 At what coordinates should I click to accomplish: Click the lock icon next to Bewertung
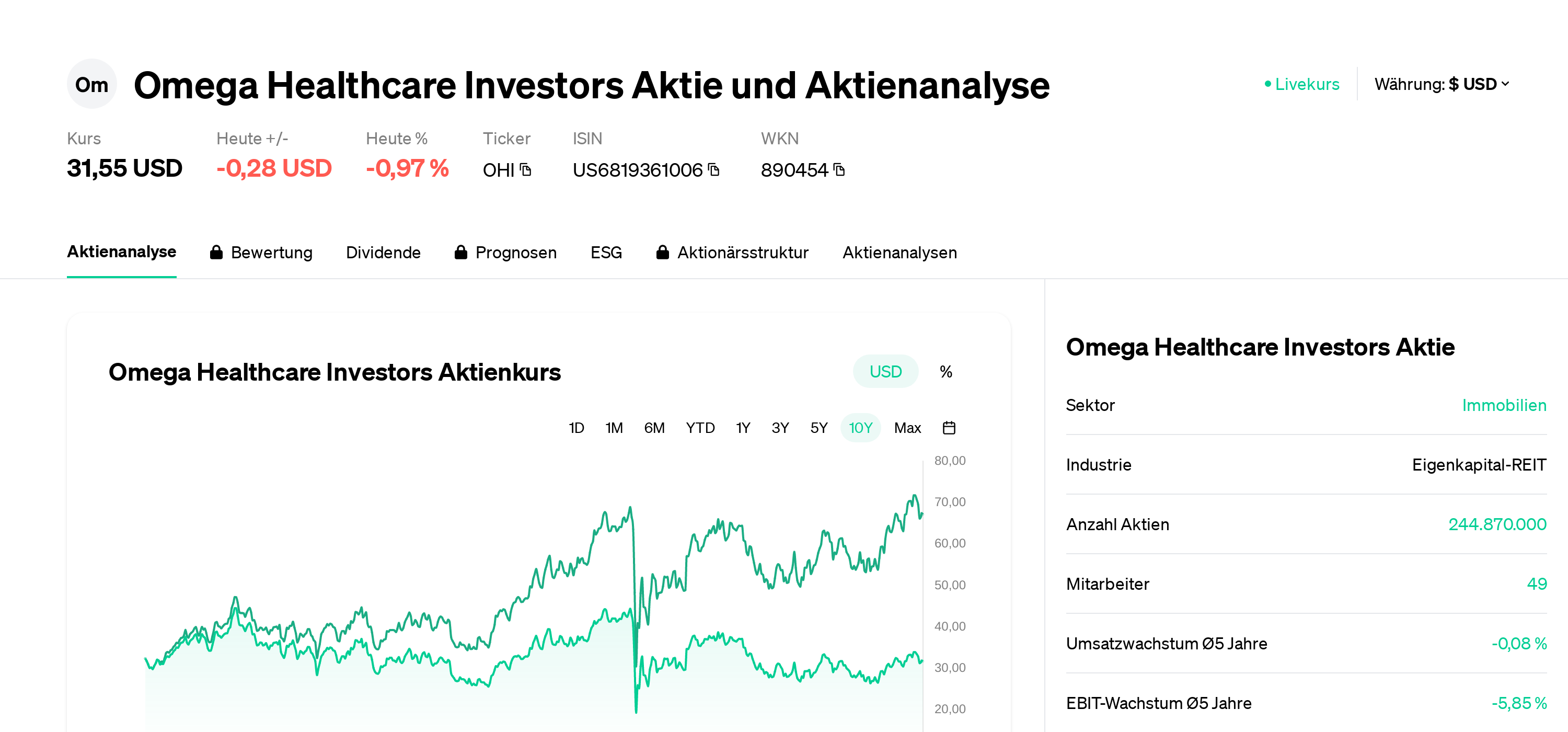pos(217,252)
